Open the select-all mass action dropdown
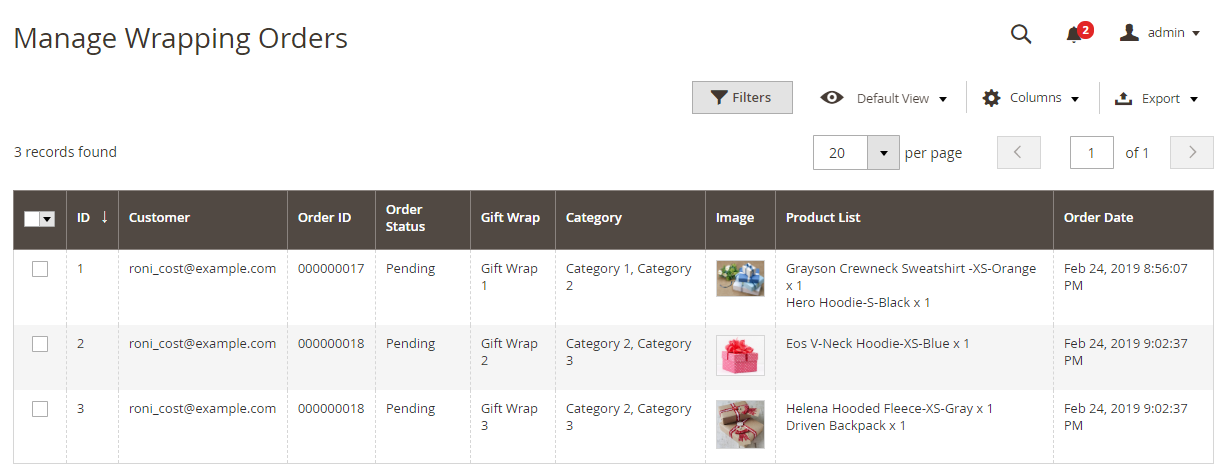Viewport: 1230px width, 473px height. point(46,219)
